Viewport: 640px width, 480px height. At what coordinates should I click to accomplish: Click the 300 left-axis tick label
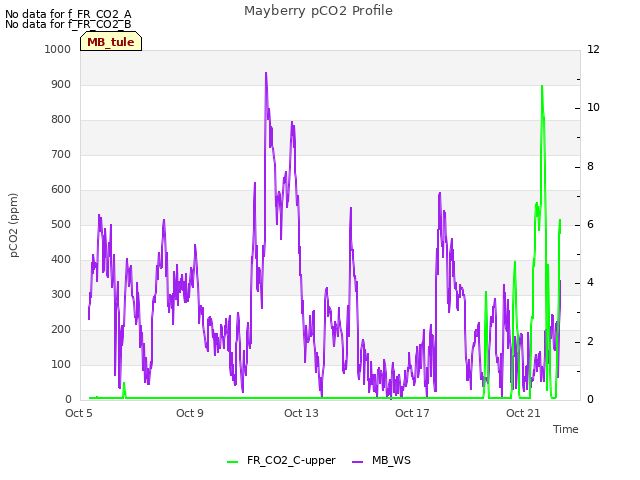(x=61, y=295)
